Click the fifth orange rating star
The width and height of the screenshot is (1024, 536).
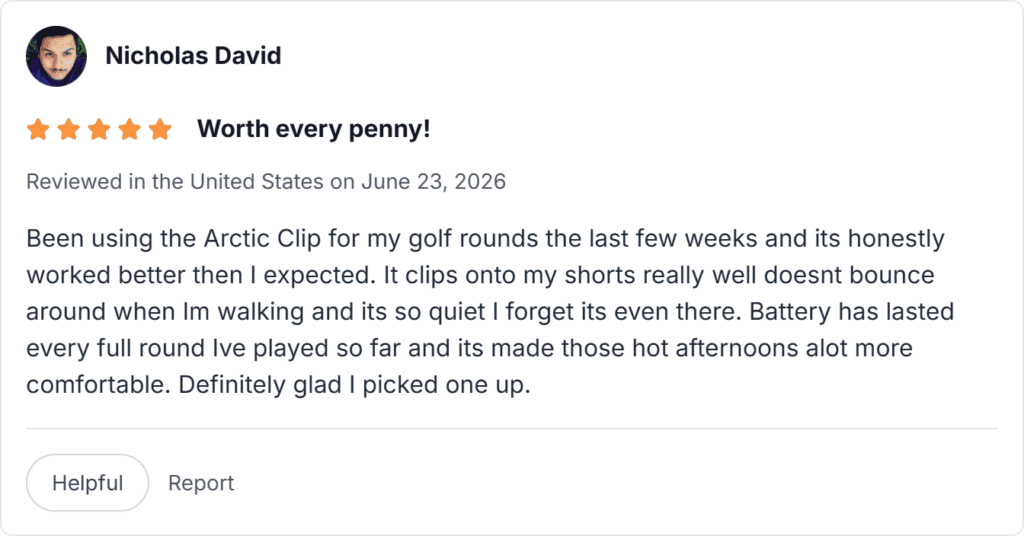point(159,129)
